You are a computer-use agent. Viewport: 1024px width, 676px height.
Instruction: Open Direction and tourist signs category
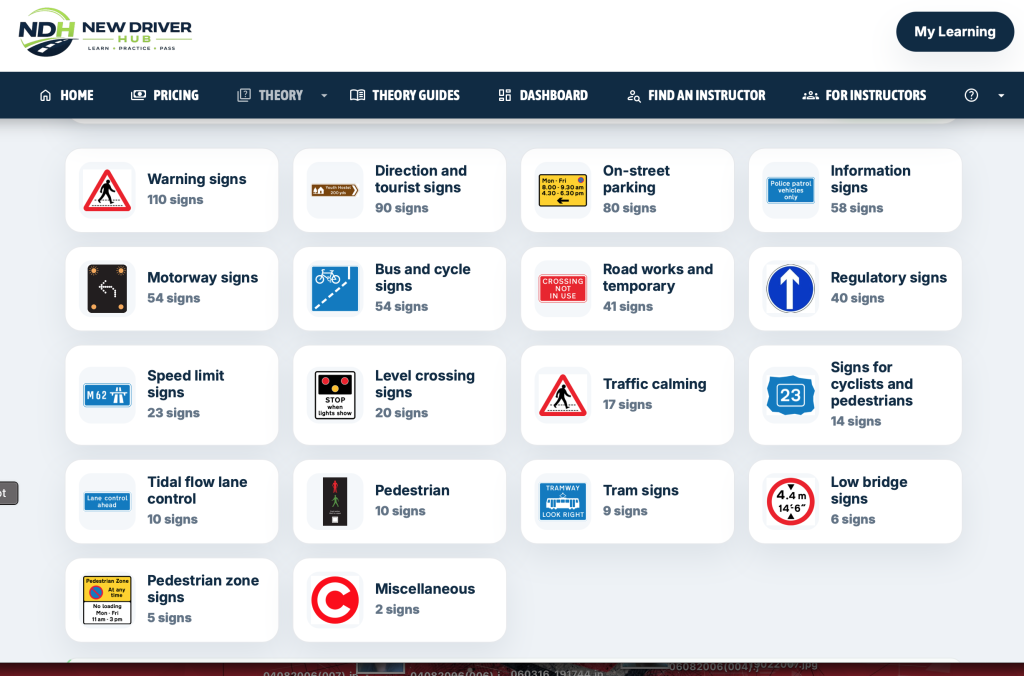coord(400,190)
